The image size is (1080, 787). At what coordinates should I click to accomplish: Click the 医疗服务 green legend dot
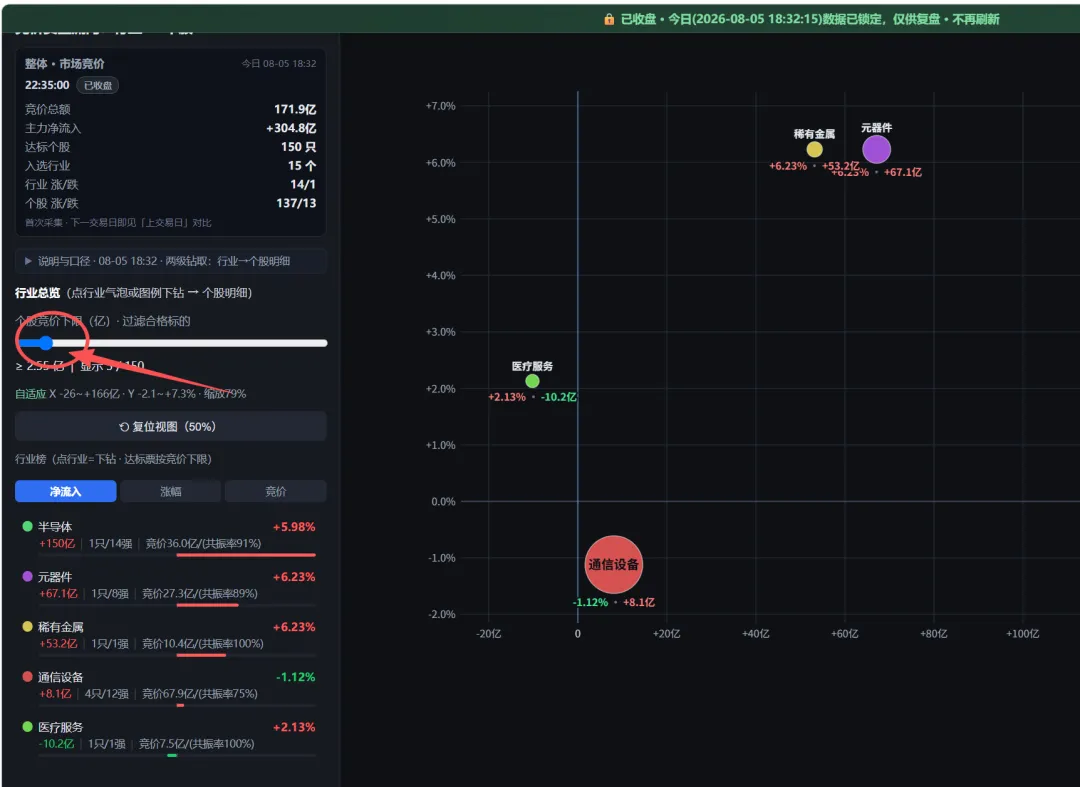pos(28,726)
